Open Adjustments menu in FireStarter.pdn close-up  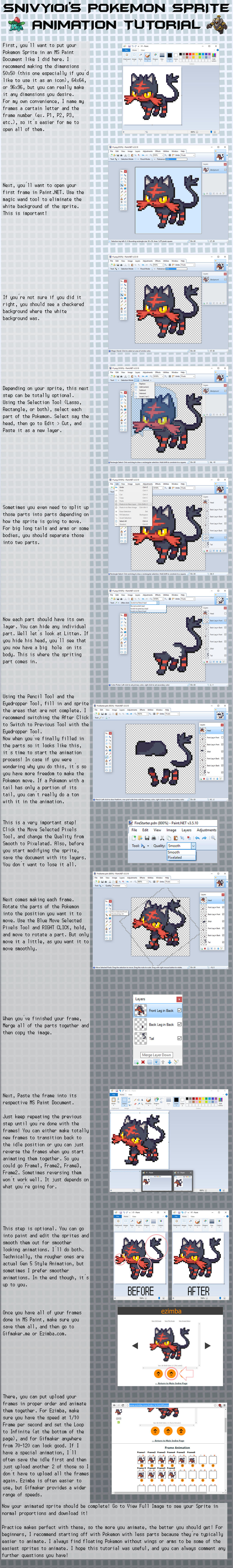[207, 830]
